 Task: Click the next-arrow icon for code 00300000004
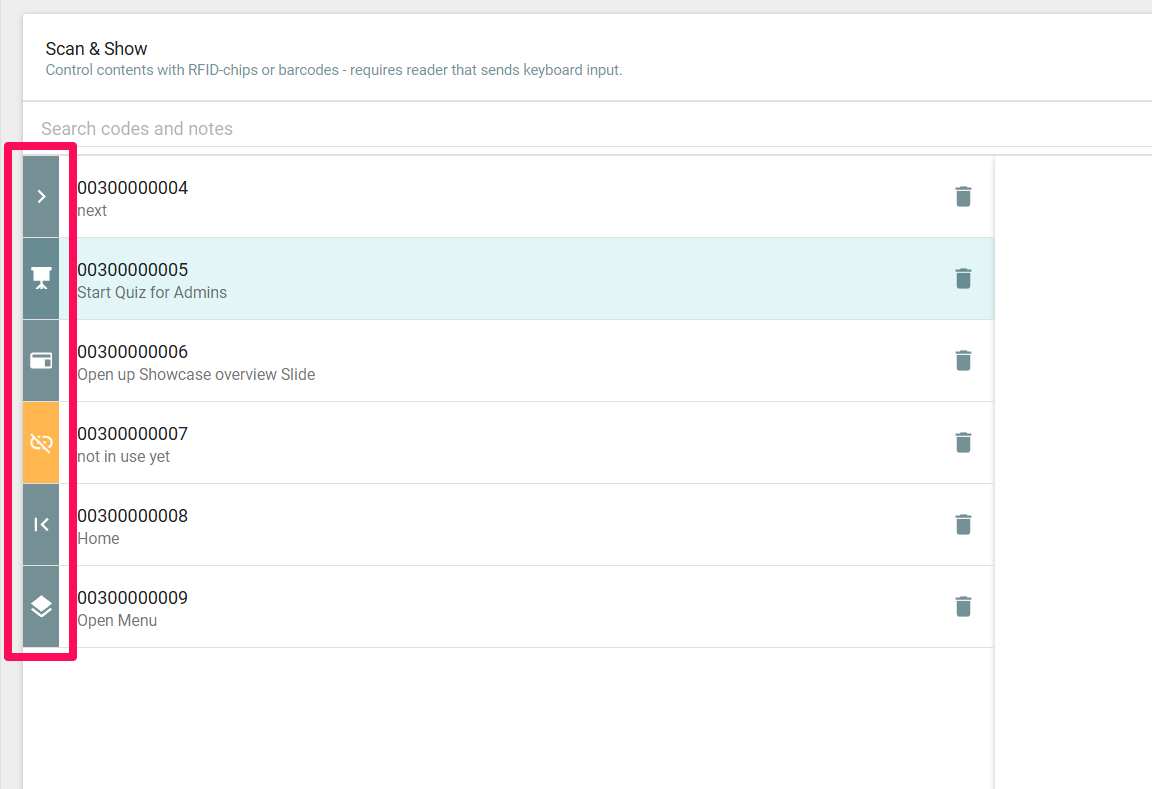pyautogui.click(x=41, y=197)
